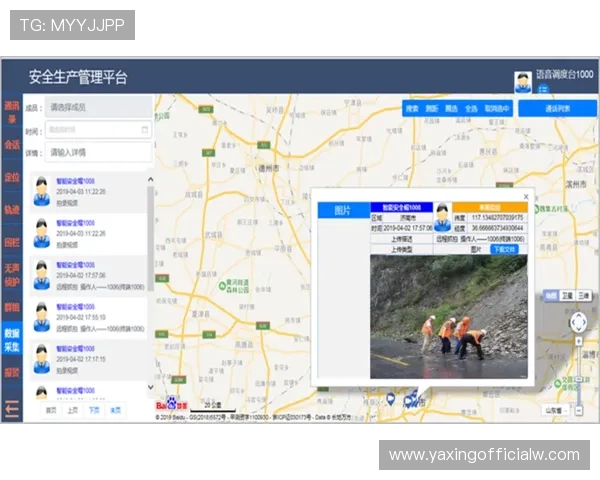Image resolution: width=600 pixels, height=480 pixels.
Task: Open the 会话 sidebar tab
Action: [x=12, y=144]
